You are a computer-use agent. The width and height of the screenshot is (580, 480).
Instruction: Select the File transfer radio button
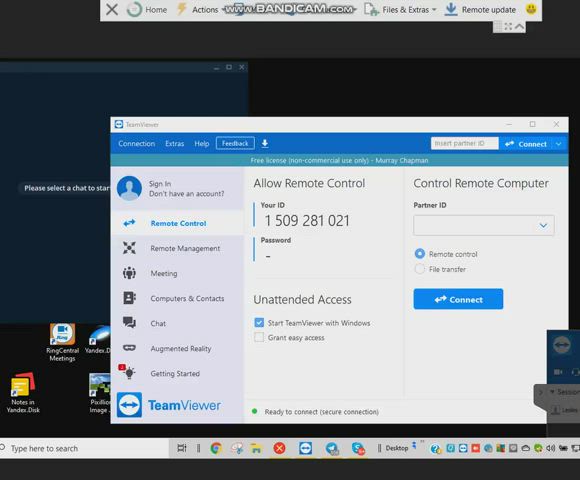coord(419,269)
